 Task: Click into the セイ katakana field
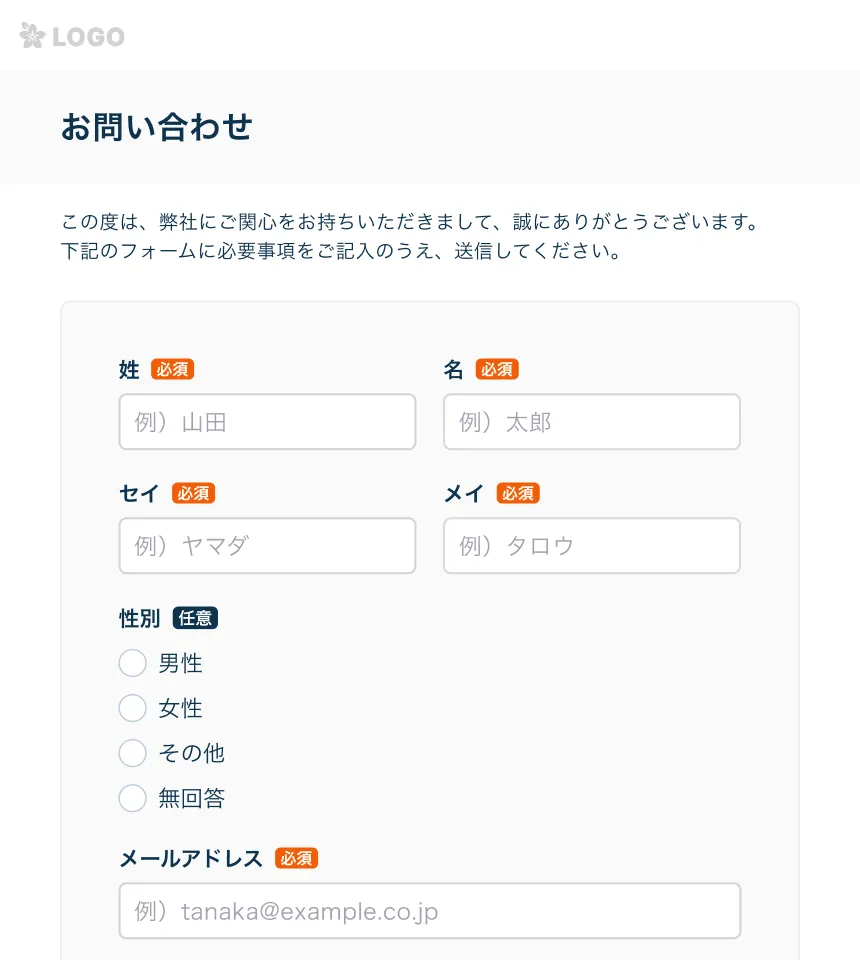tap(267, 546)
